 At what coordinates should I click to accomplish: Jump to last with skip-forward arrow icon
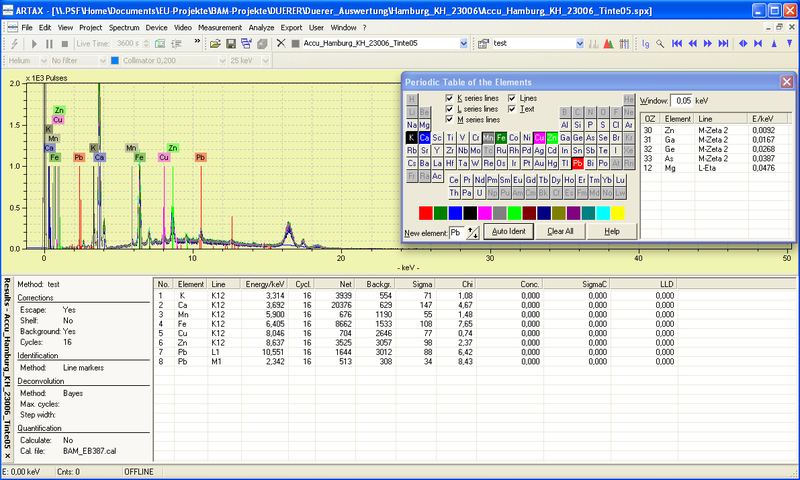click(x=723, y=44)
